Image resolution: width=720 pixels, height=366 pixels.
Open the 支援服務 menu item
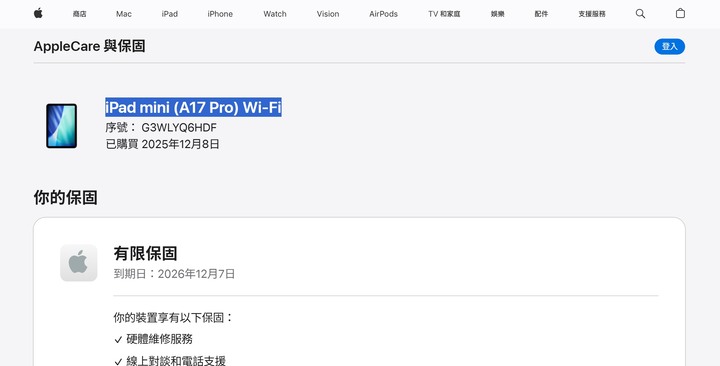click(592, 14)
